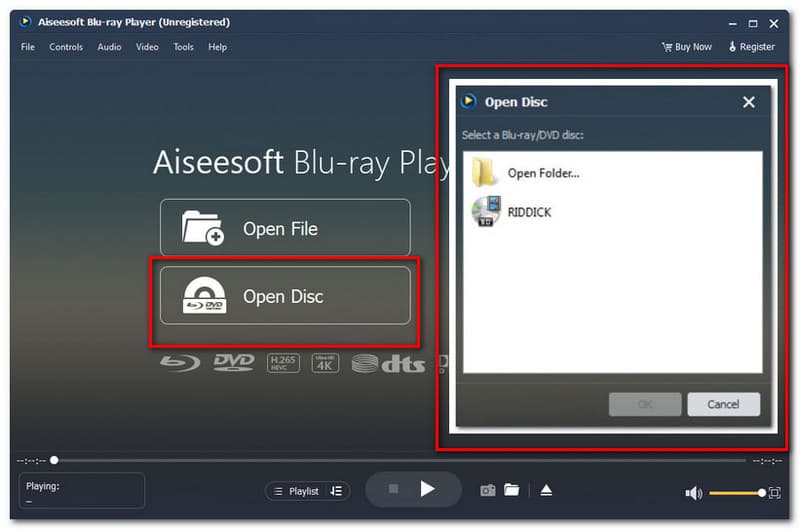The image size is (800, 530).
Task: Cancel the Open Disc dialog
Action: (x=723, y=404)
